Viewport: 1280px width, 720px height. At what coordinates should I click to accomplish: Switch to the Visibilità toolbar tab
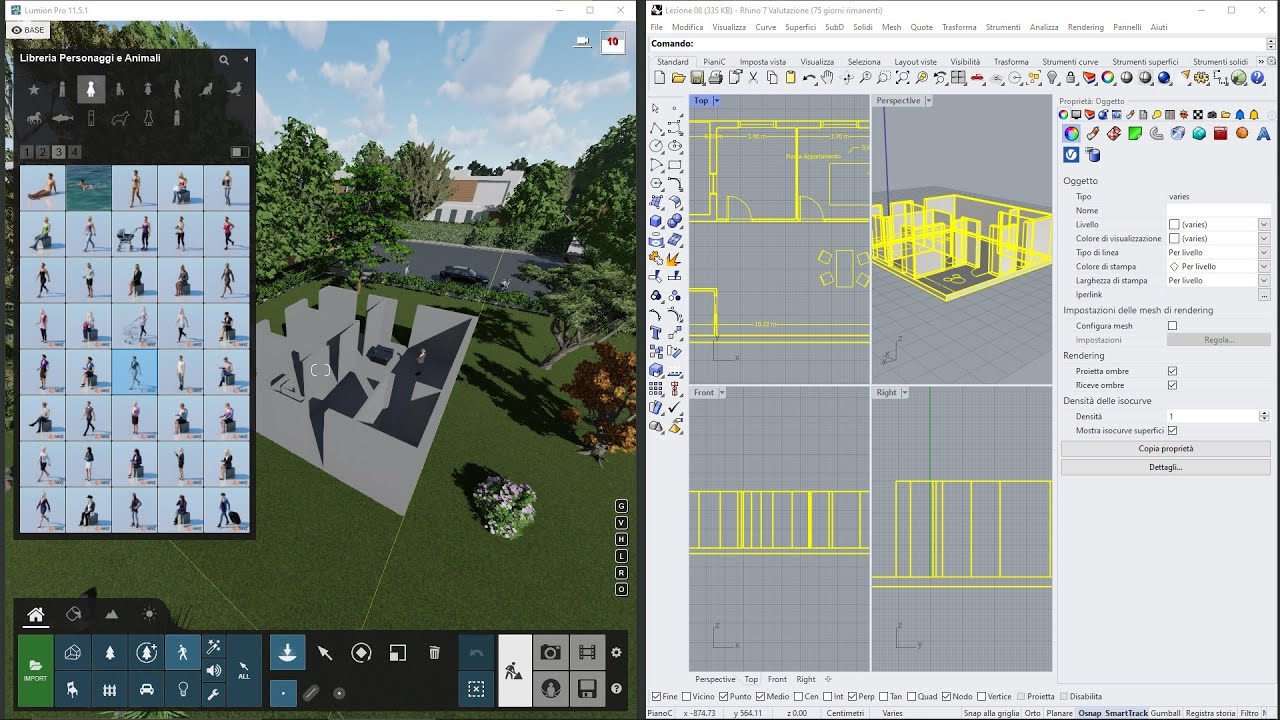coord(965,62)
